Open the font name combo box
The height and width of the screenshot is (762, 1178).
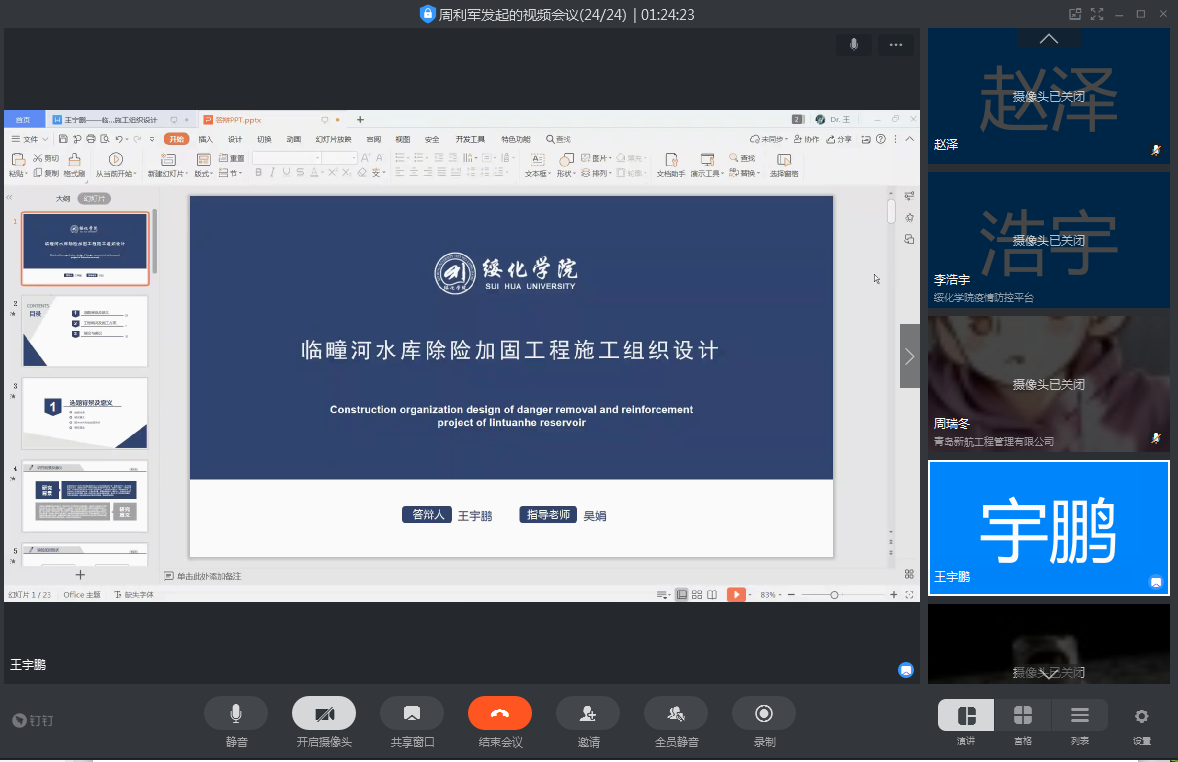(x=287, y=158)
